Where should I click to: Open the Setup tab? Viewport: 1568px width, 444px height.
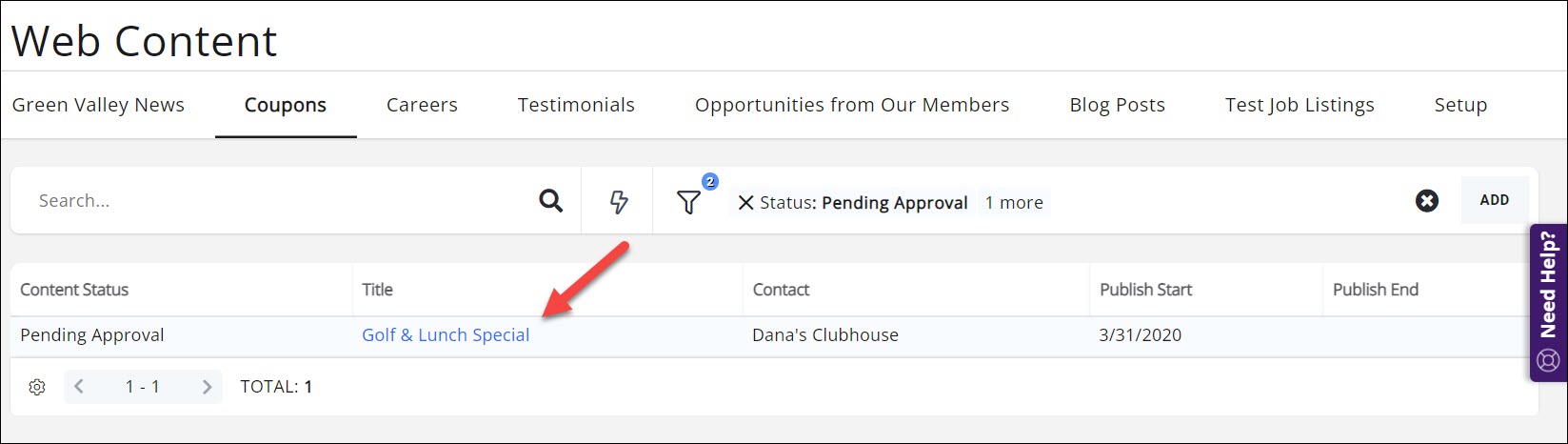pyautogui.click(x=1460, y=105)
